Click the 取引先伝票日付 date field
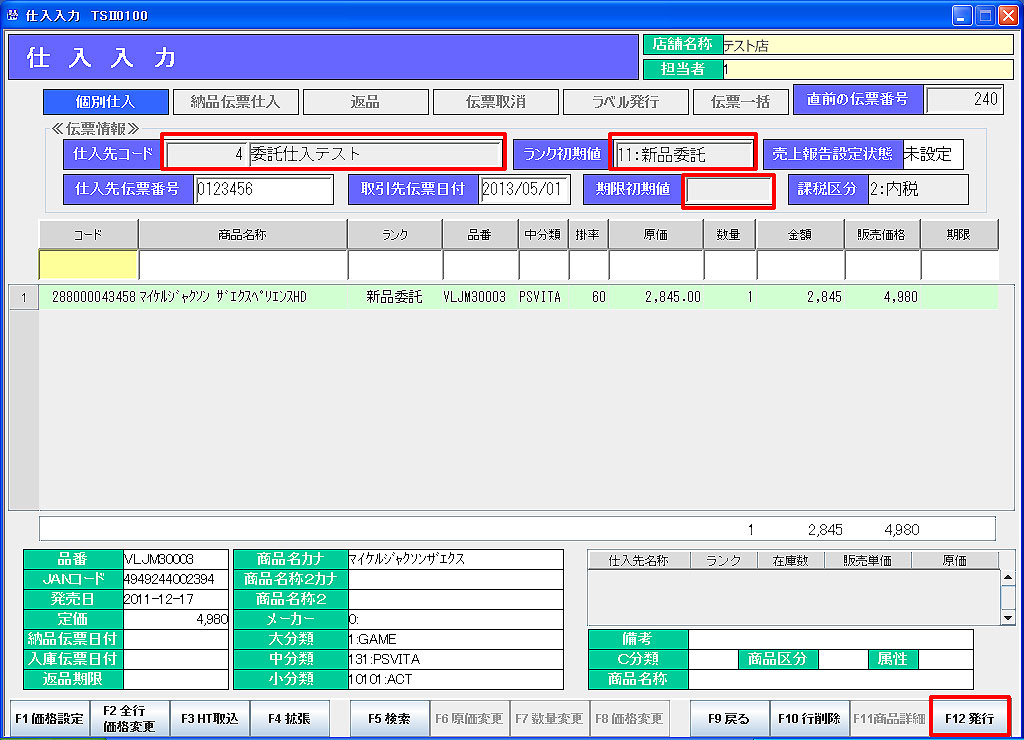This screenshot has height=740, width=1024. point(524,189)
